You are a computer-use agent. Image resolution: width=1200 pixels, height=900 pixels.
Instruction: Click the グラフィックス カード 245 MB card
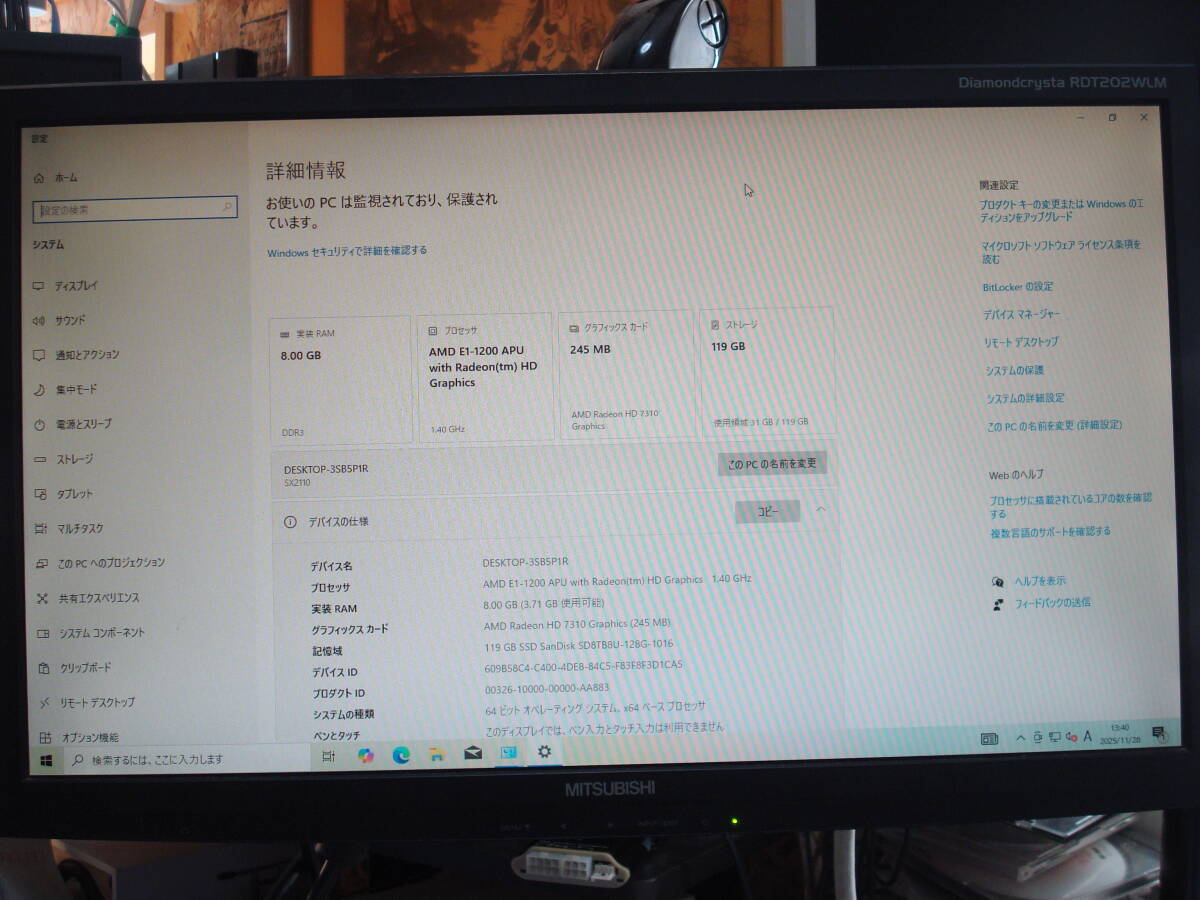click(x=627, y=374)
